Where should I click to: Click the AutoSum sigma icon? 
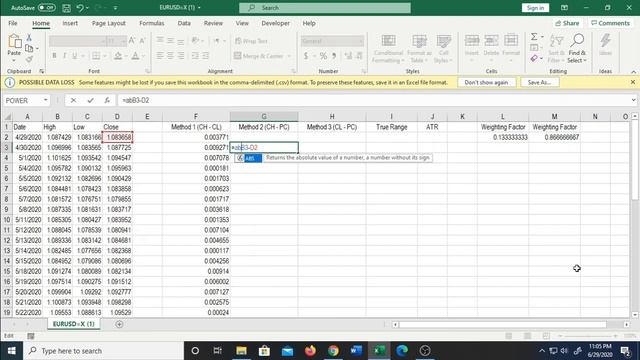[534, 37]
